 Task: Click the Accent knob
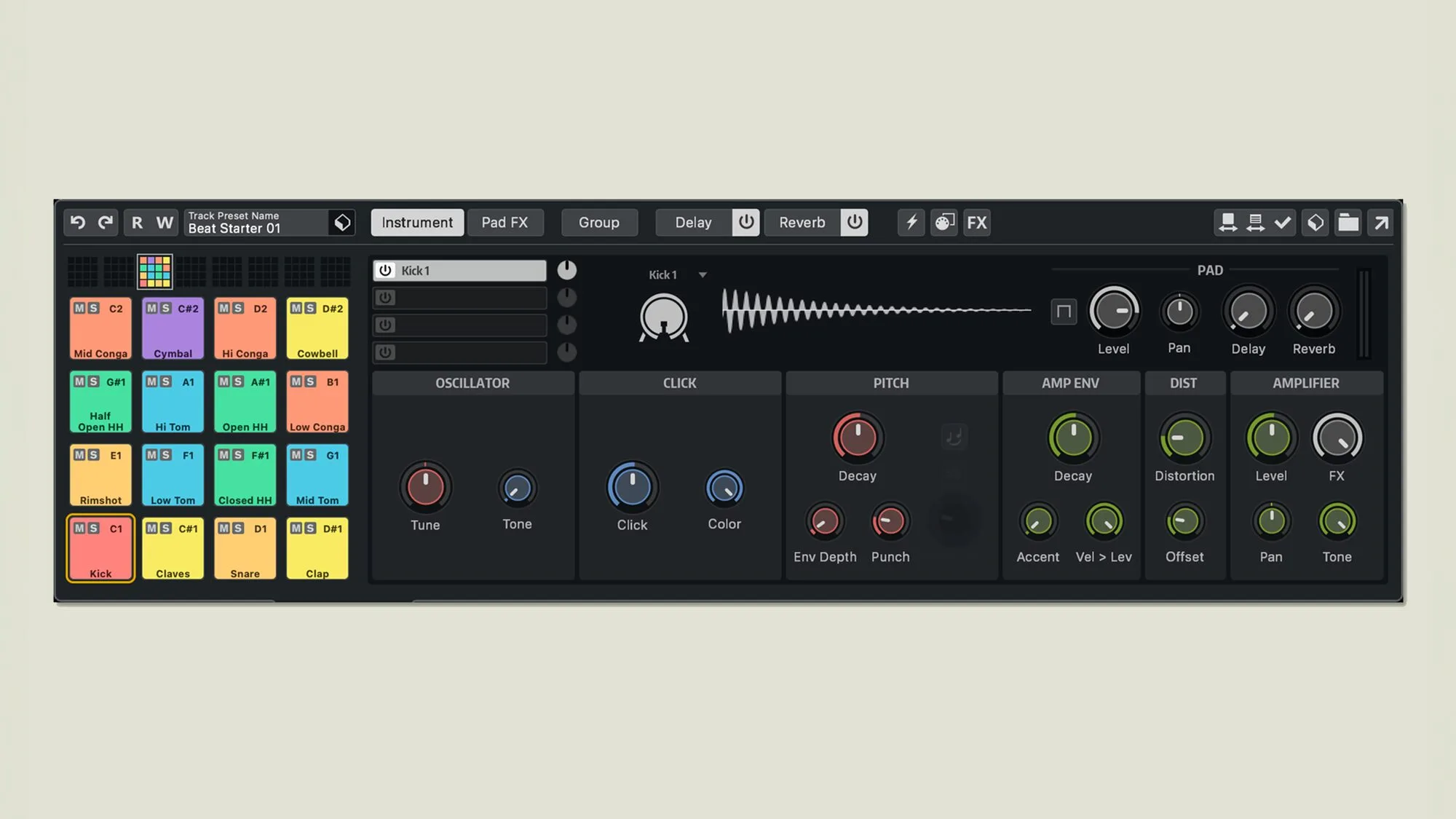coord(1038,521)
